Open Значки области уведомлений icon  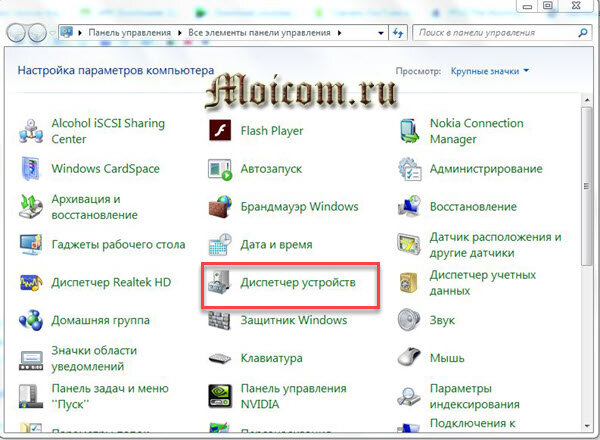point(31,361)
